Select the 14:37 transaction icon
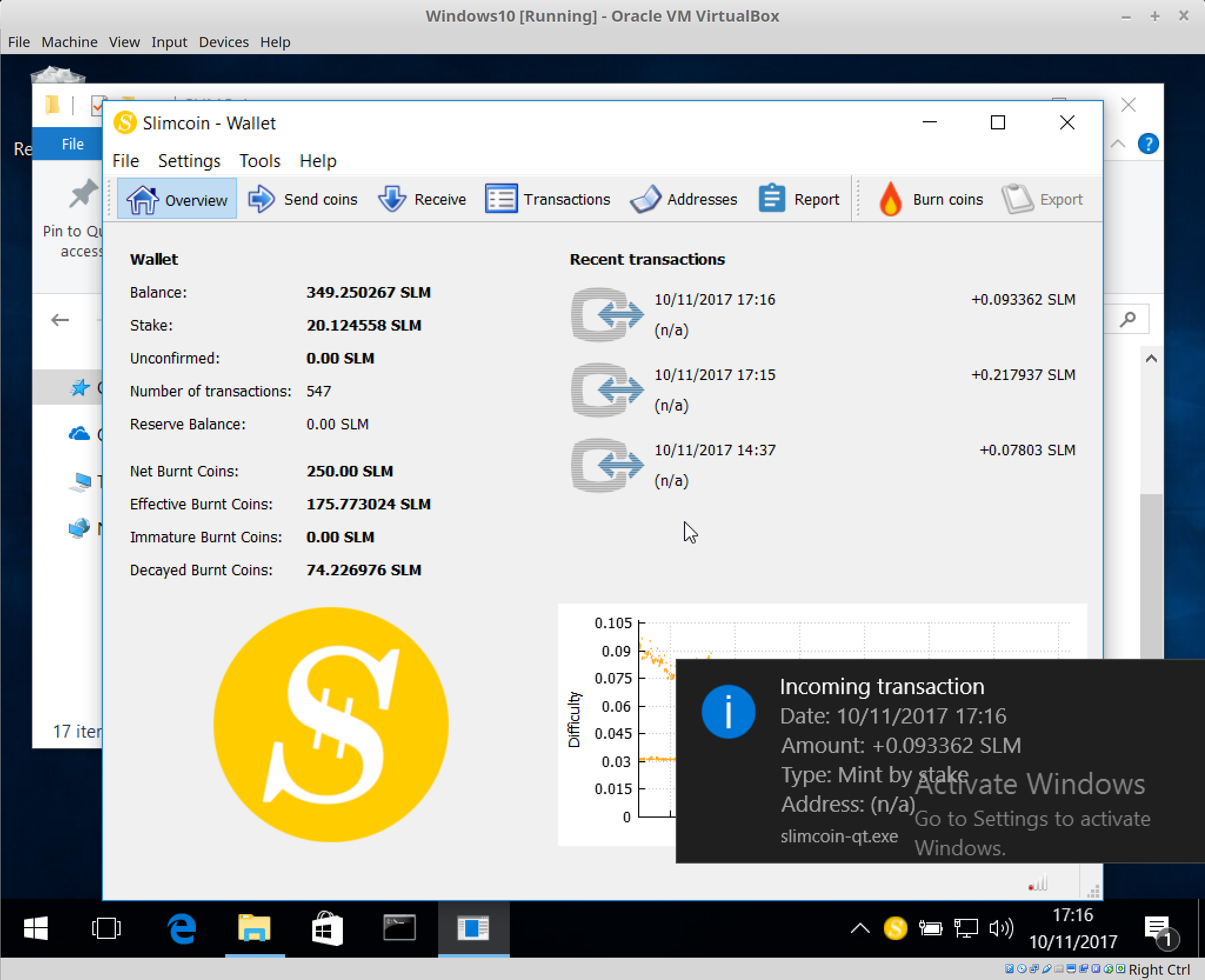 [x=607, y=465]
